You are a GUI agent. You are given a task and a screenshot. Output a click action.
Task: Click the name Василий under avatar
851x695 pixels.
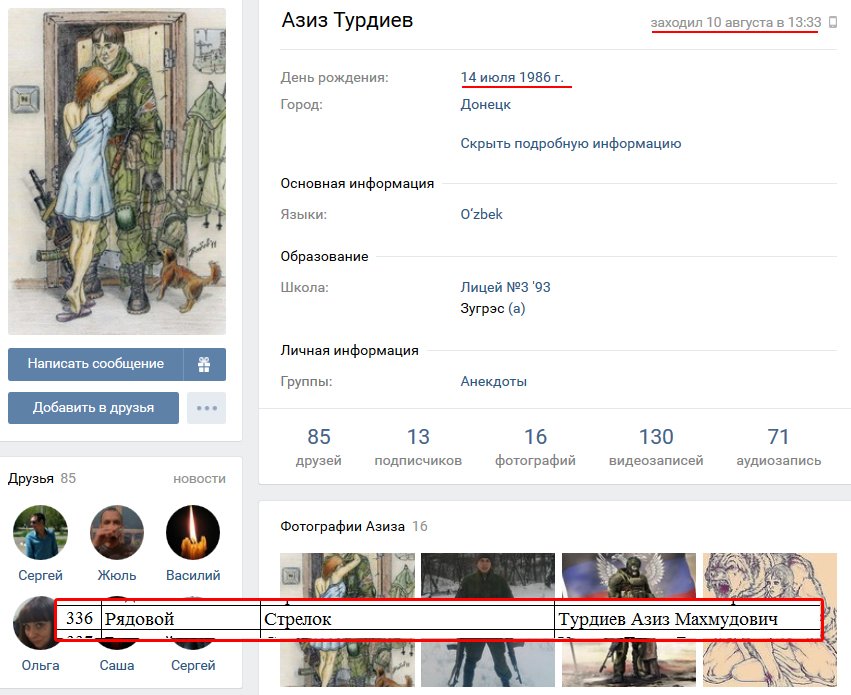(x=193, y=575)
